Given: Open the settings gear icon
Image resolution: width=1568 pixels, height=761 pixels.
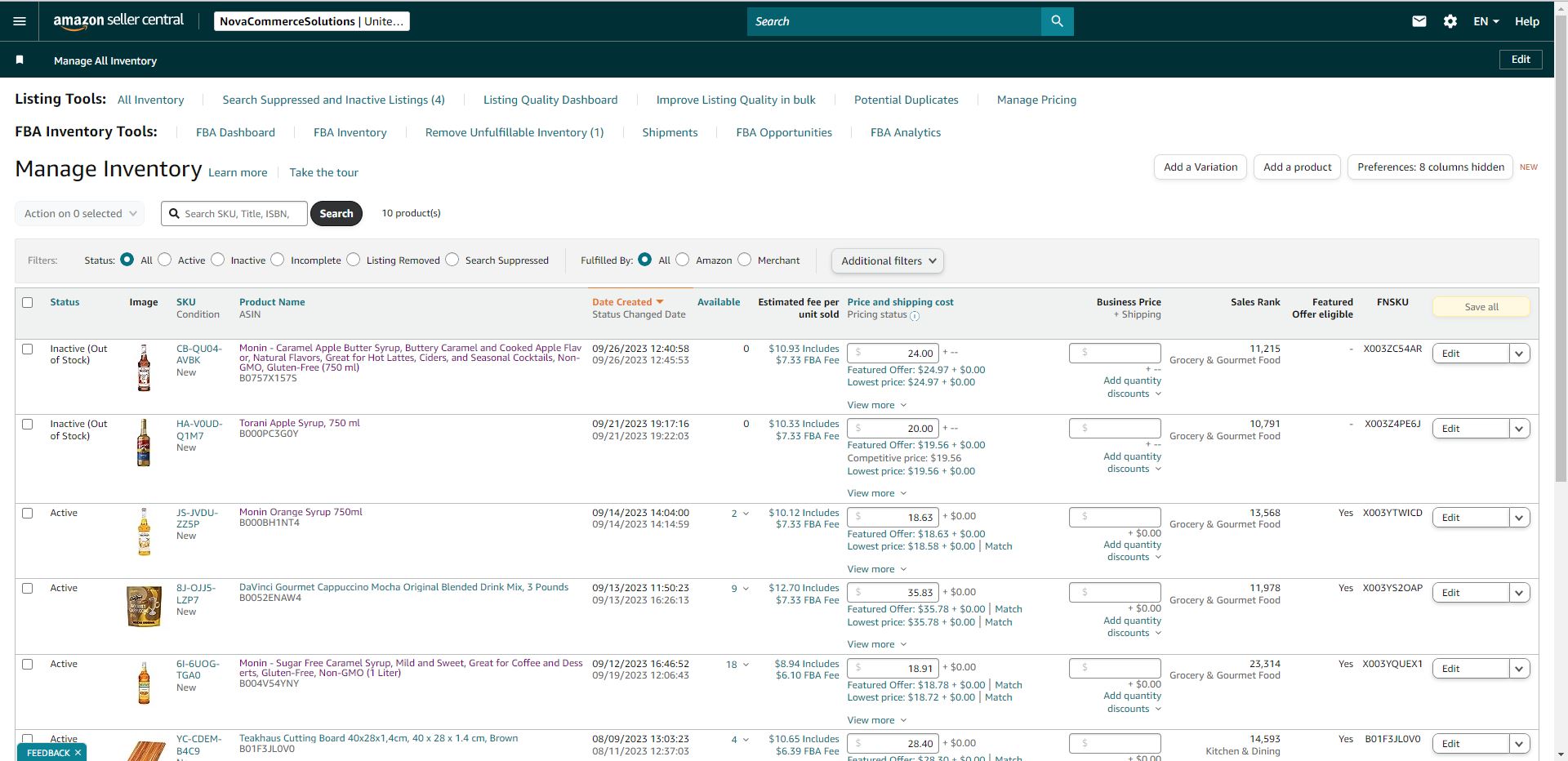Looking at the screenshot, I should point(1450,21).
